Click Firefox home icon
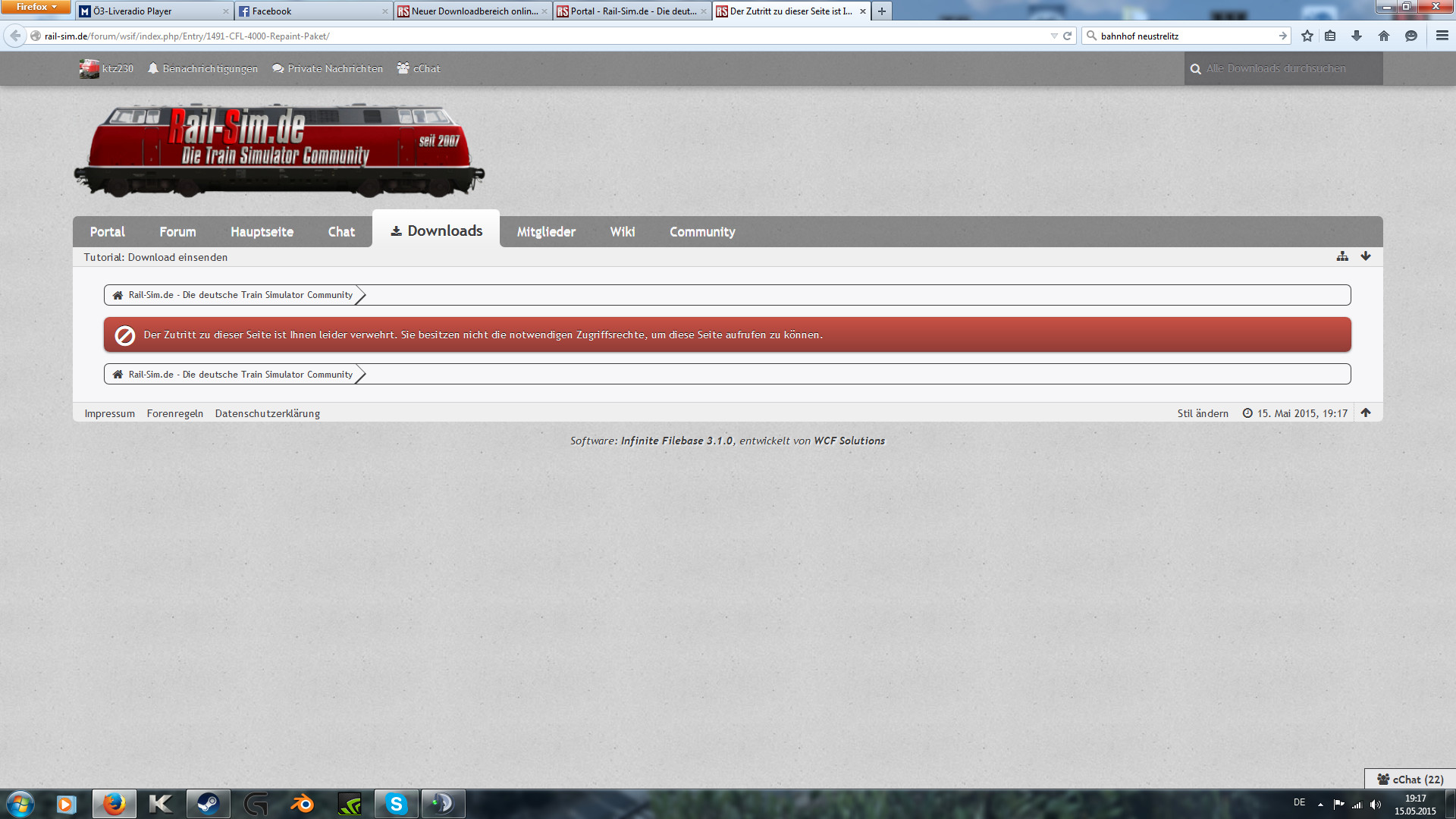This screenshot has height=819, width=1456. point(1384,36)
